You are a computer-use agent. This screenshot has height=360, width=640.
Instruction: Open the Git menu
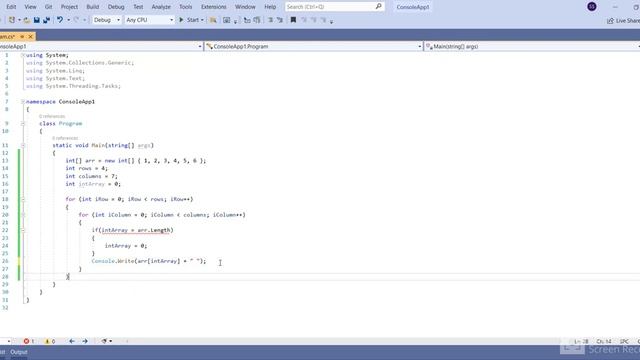(49, 7)
